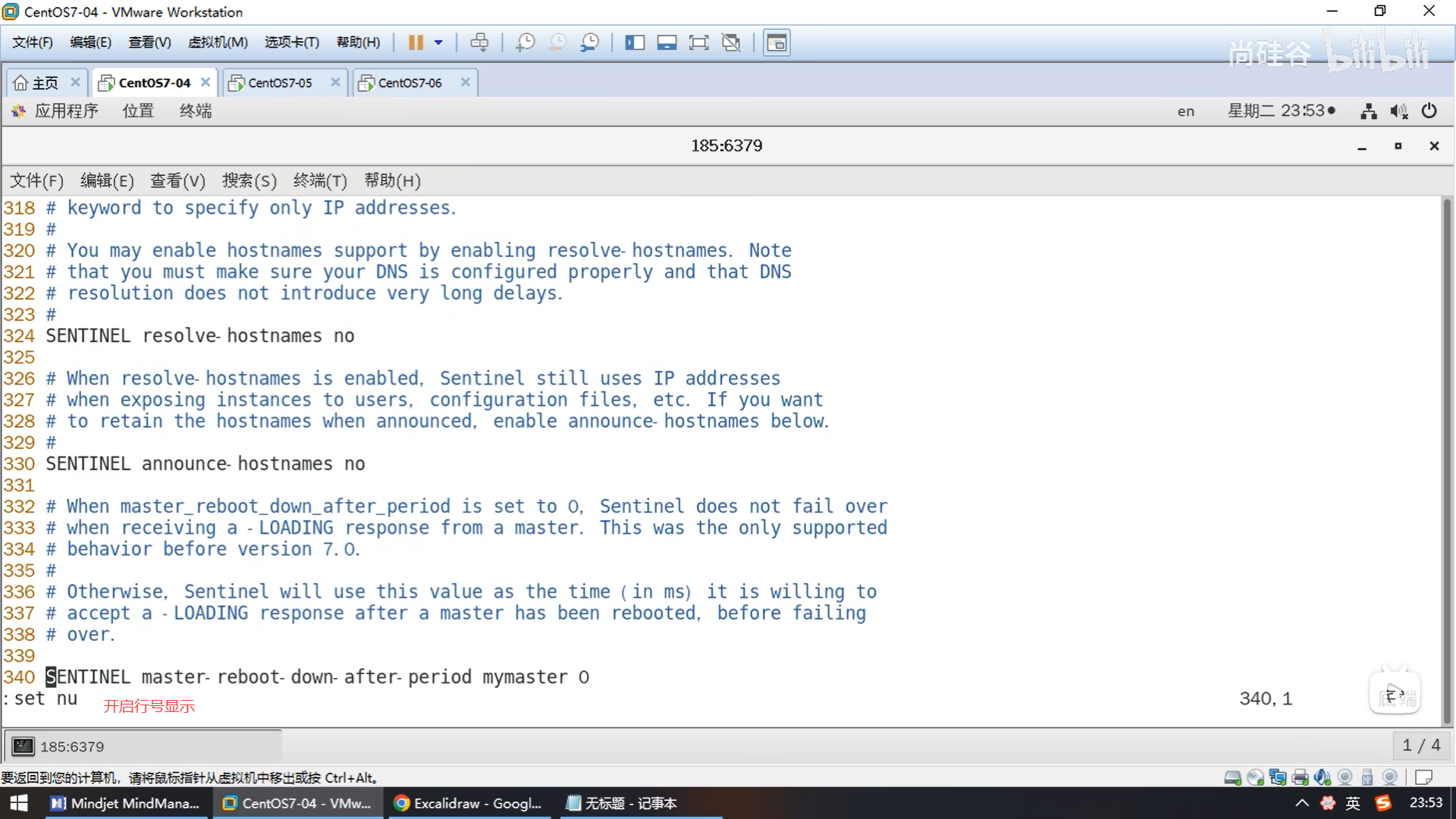Take a snapshot of the VM
The image size is (1456, 819).
click(525, 42)
